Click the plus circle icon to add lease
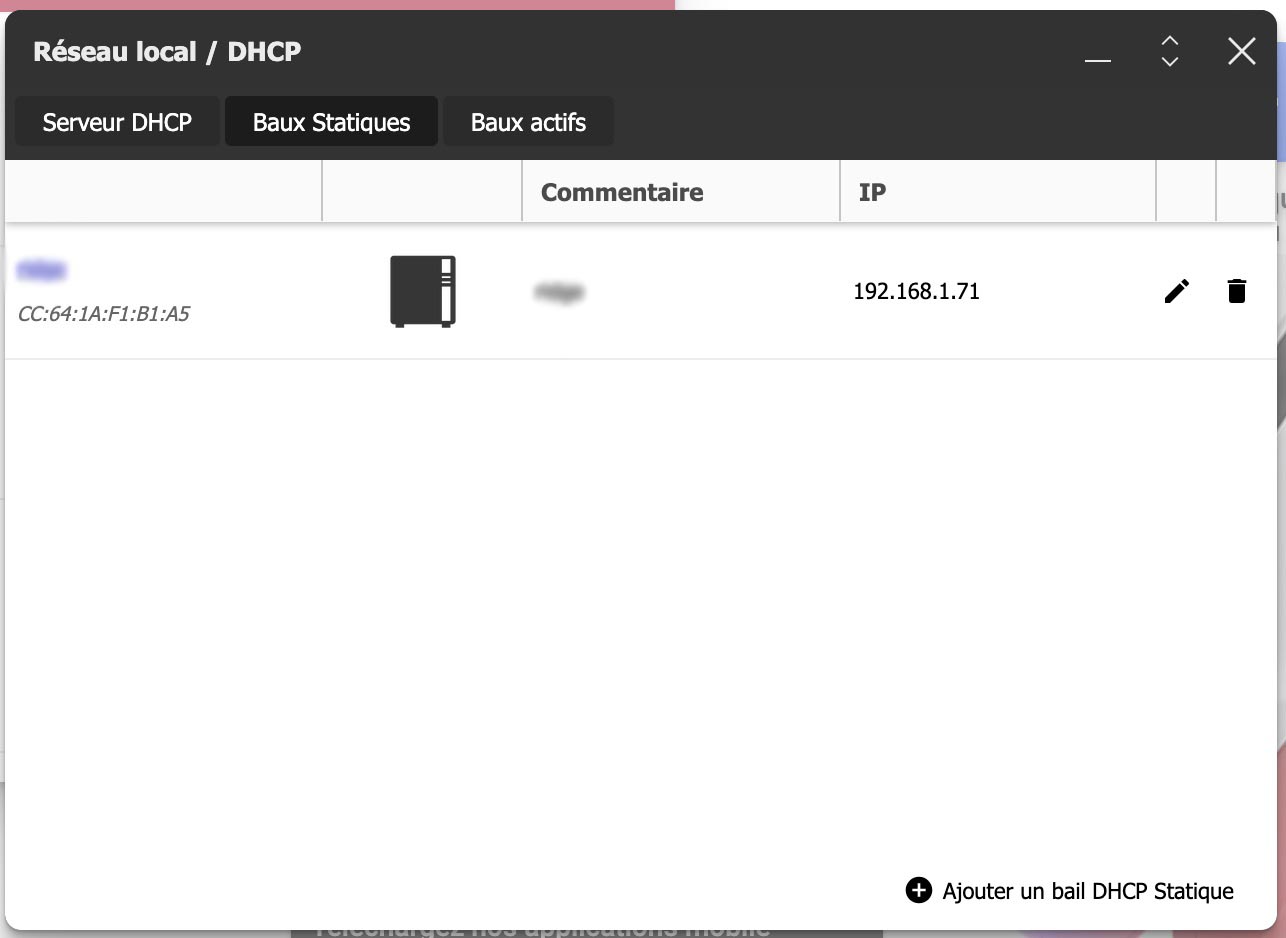Image resolution: width=1286 pixels, height=938 pixels. (918, 890)
